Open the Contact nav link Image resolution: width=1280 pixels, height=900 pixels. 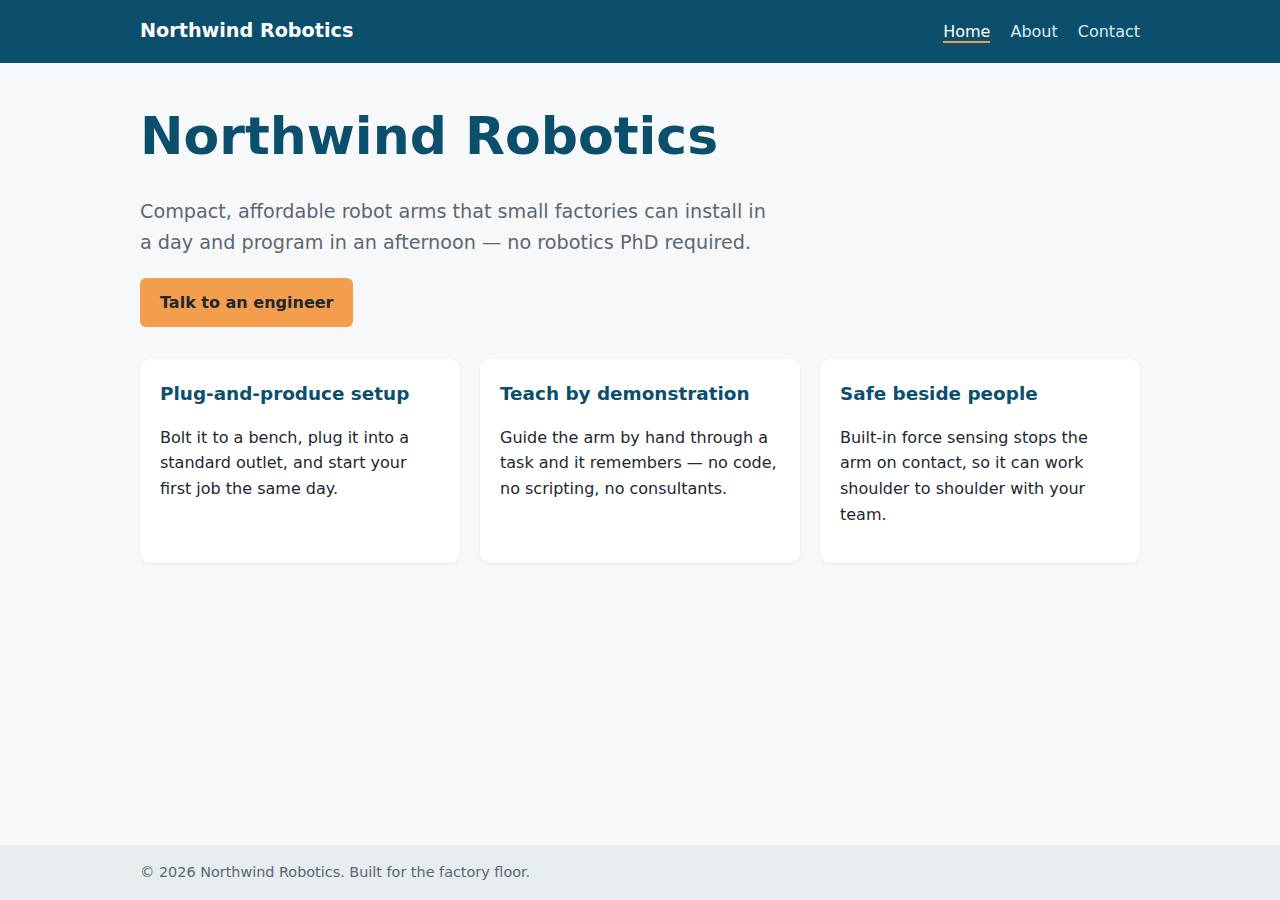pyautogui.click(x=1108, y=31)
